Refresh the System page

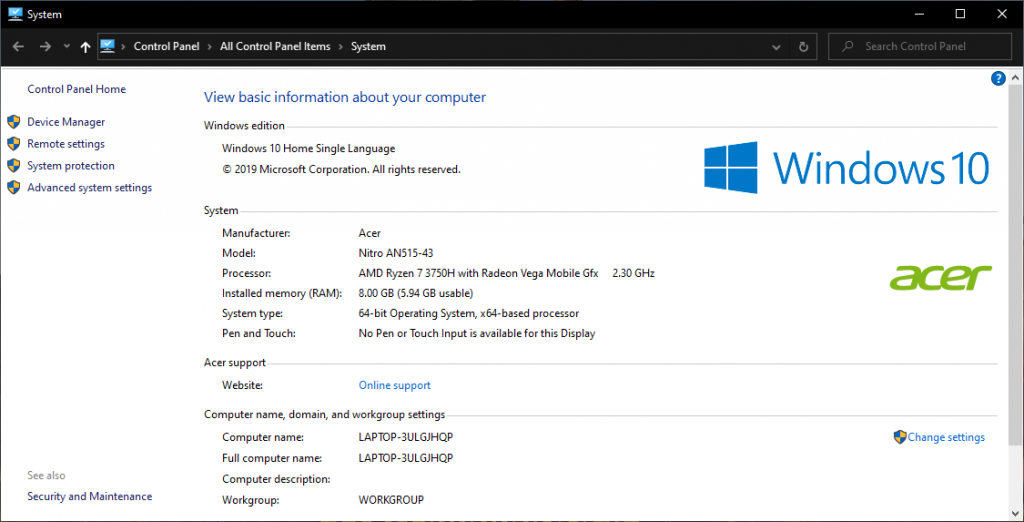tap(803, 47)
